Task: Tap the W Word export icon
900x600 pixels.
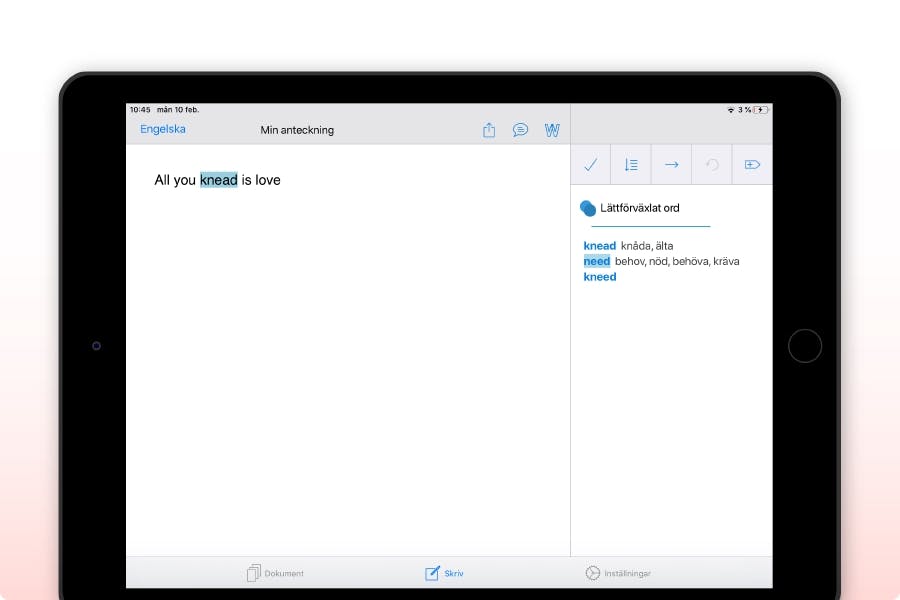Action: [552, 130]
